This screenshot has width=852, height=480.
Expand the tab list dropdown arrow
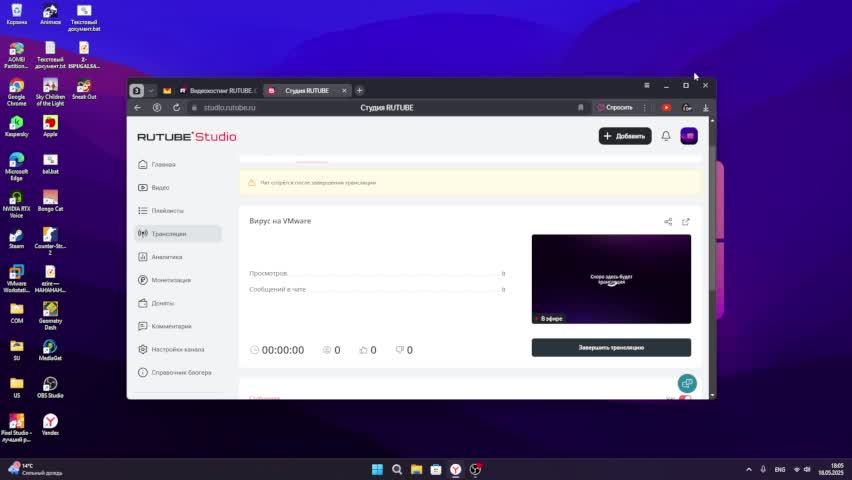[151, 91]
